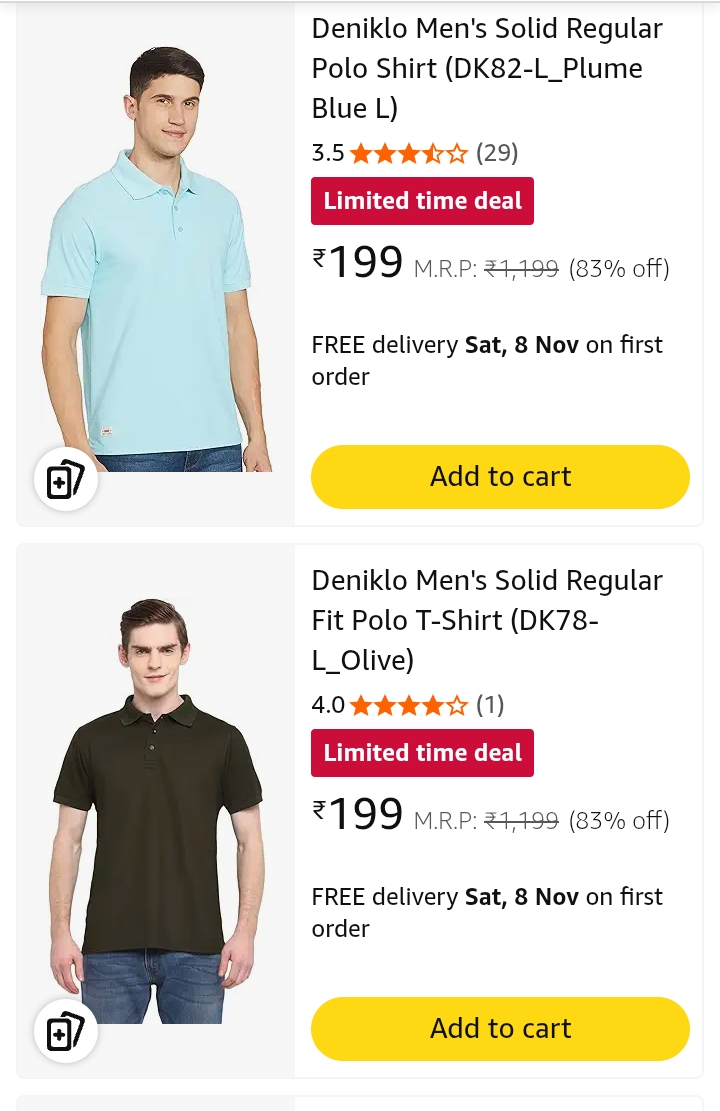Open reviews via the (1) ratings count
This screenshot has height=1111, width=720.
pos(491,705)
